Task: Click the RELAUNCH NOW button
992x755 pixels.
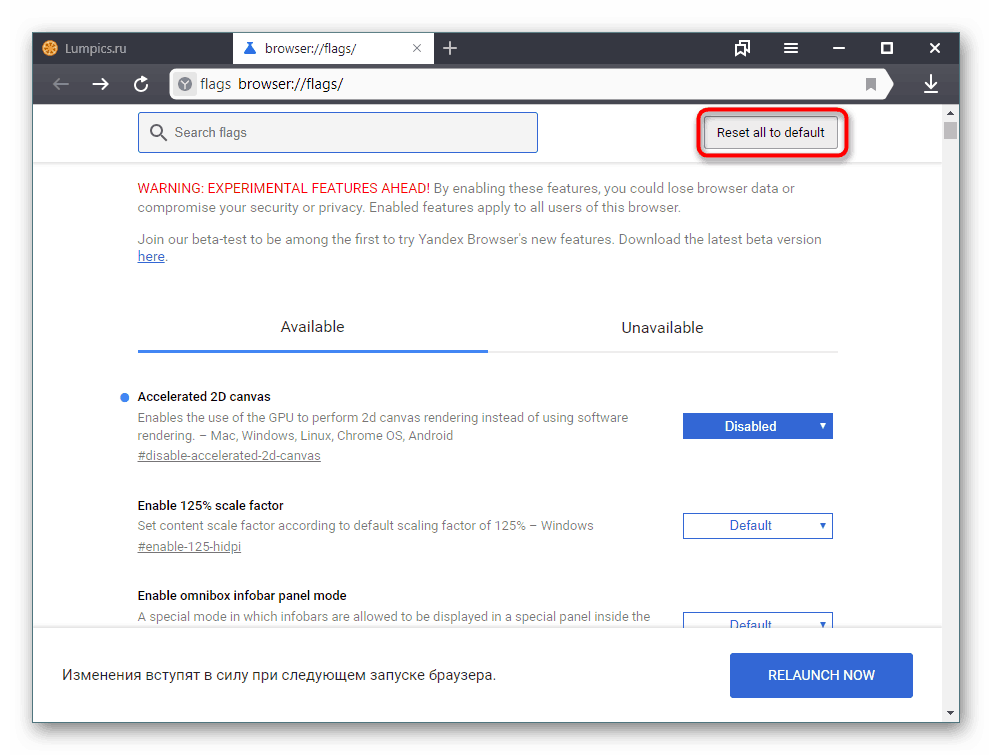Action: (x=820, y=675)
